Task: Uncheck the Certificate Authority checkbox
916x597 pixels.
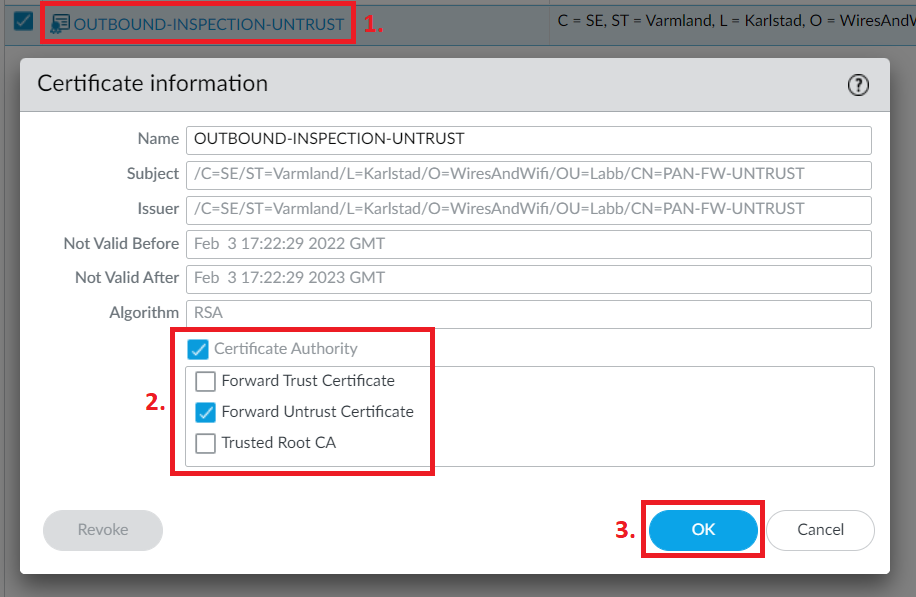Action: 198,349
